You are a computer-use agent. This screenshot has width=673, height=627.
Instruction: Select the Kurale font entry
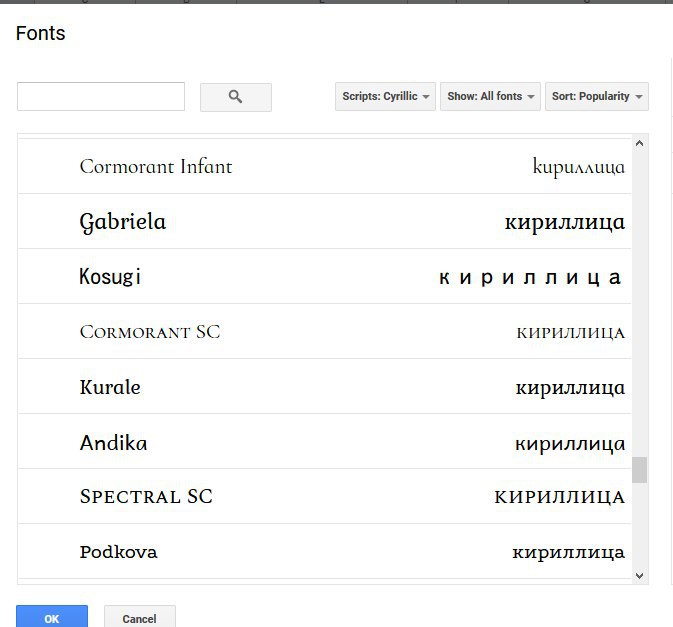110,387
